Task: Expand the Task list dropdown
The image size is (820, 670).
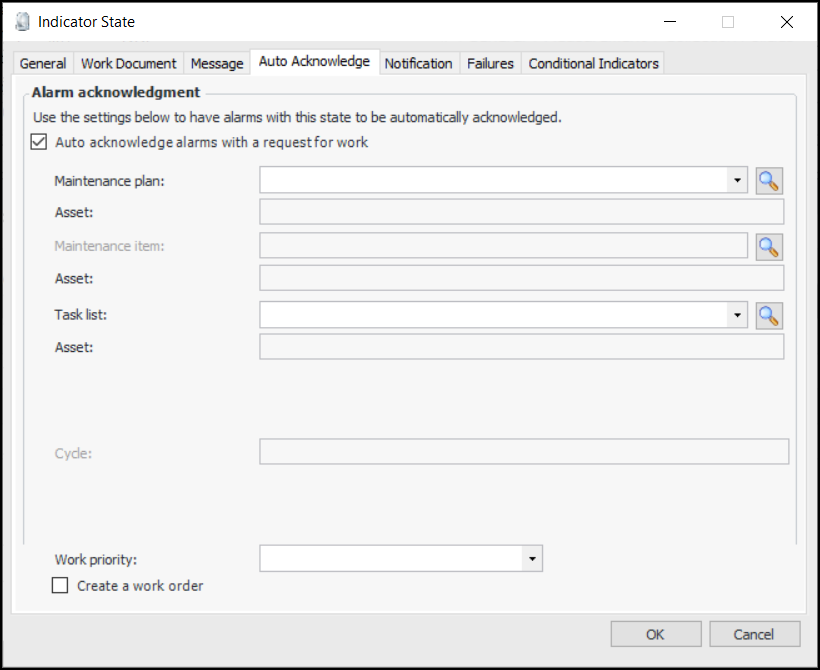Action: (x=737, y=315)
